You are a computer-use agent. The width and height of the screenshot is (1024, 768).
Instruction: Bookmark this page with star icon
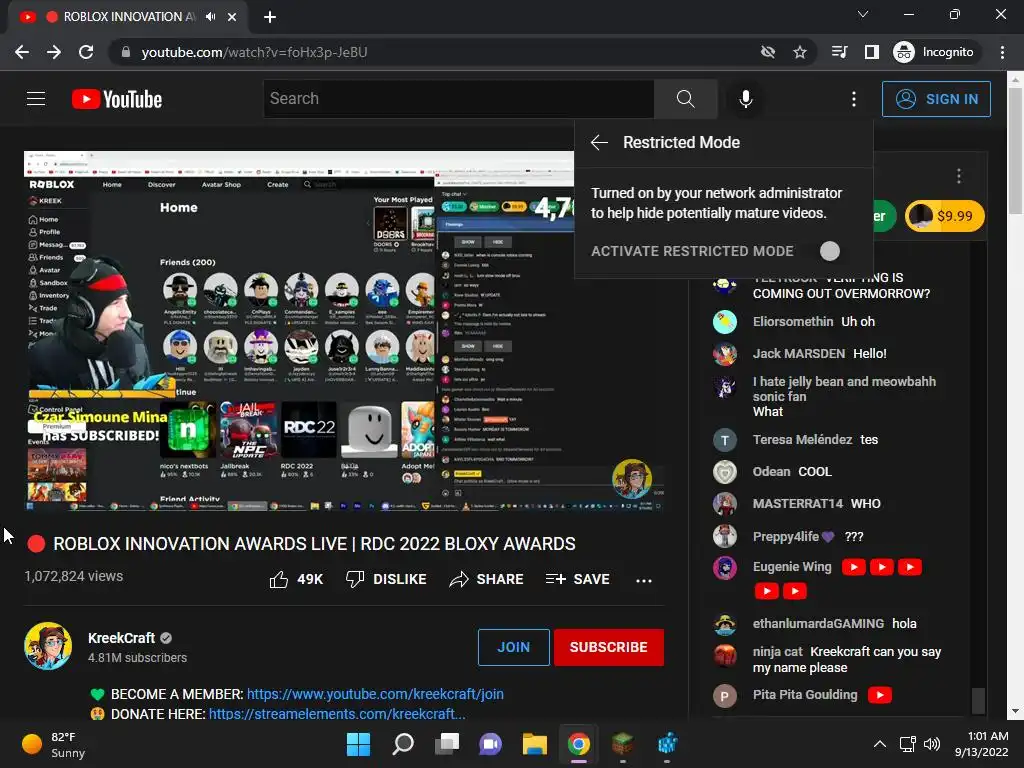pos(800,52)
